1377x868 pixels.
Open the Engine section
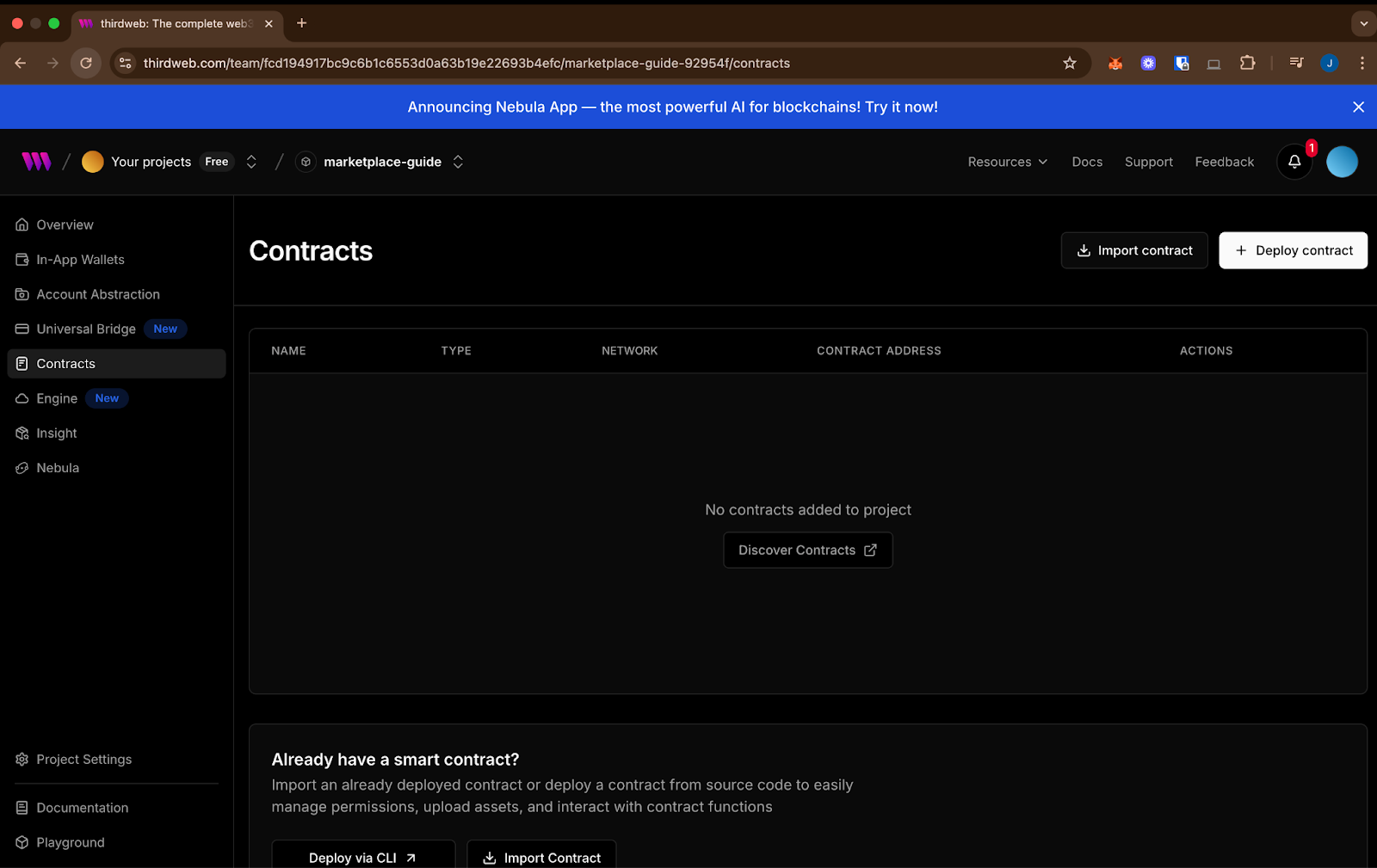[57, 398]
